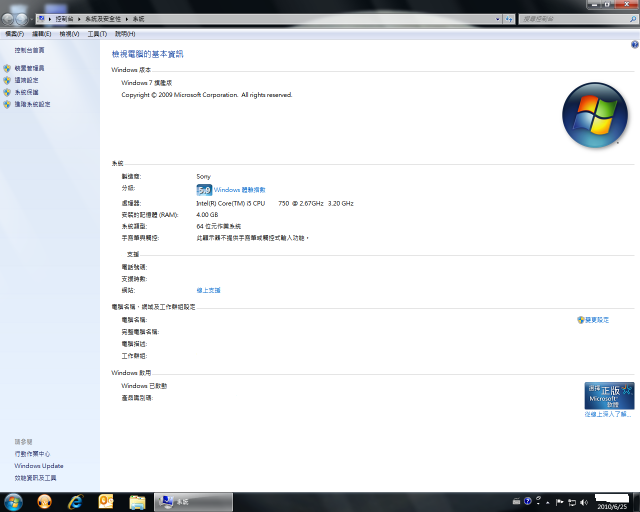The image size is (640, 512).
Task: Click the computer icon in address bar
Action: coord(41,19)
